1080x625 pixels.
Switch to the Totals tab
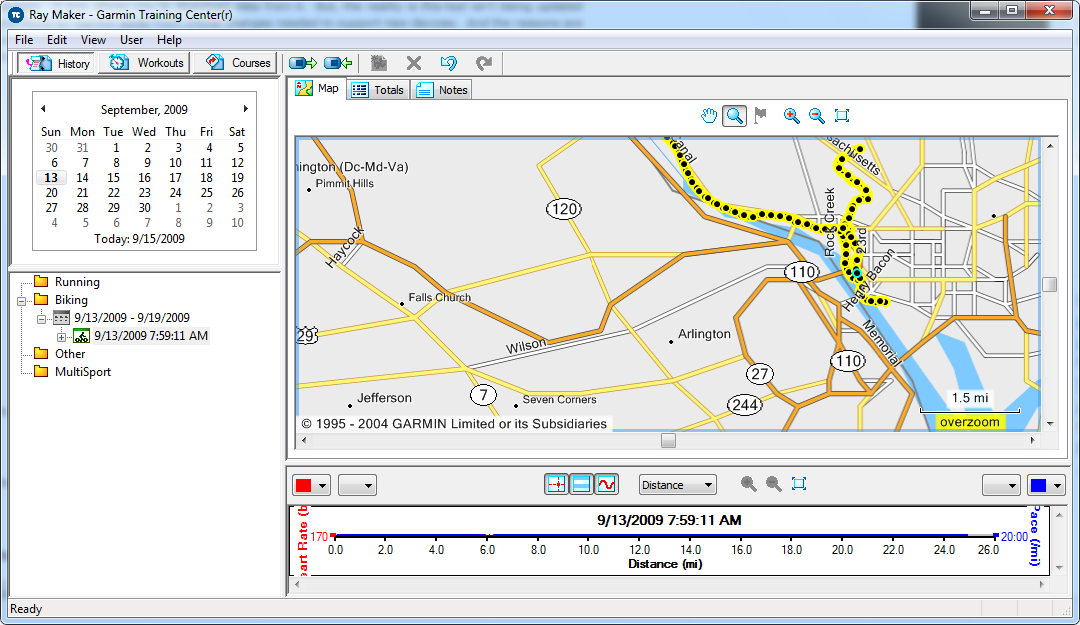(378, 90)
